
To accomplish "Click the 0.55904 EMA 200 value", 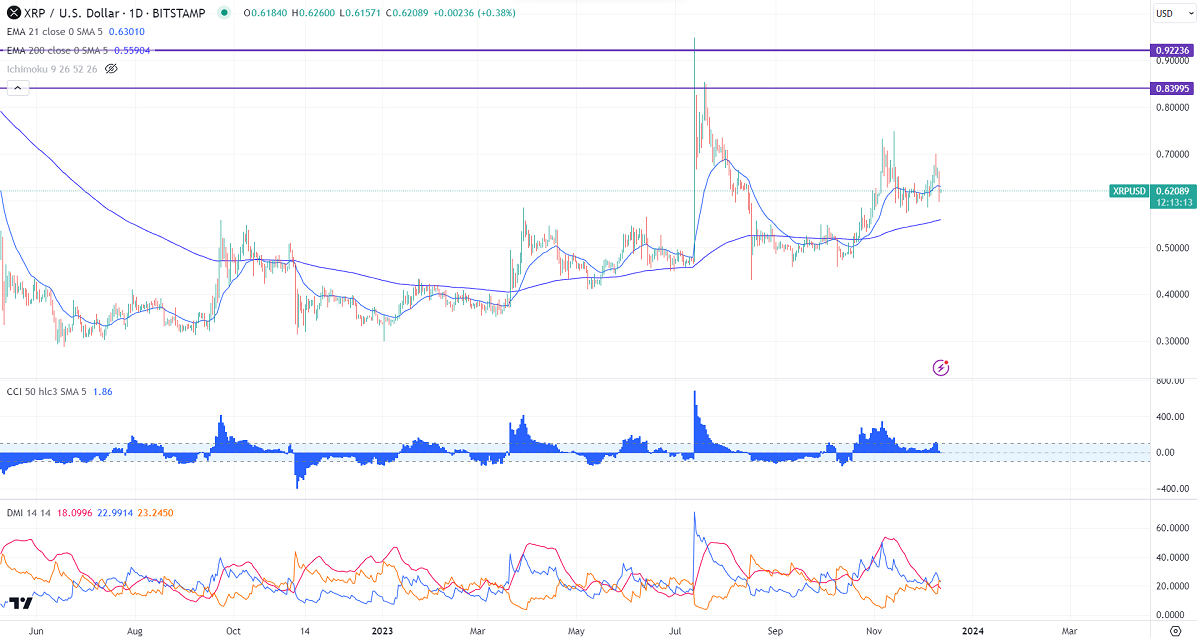I will pyautogui.click(x=132, y=50).
